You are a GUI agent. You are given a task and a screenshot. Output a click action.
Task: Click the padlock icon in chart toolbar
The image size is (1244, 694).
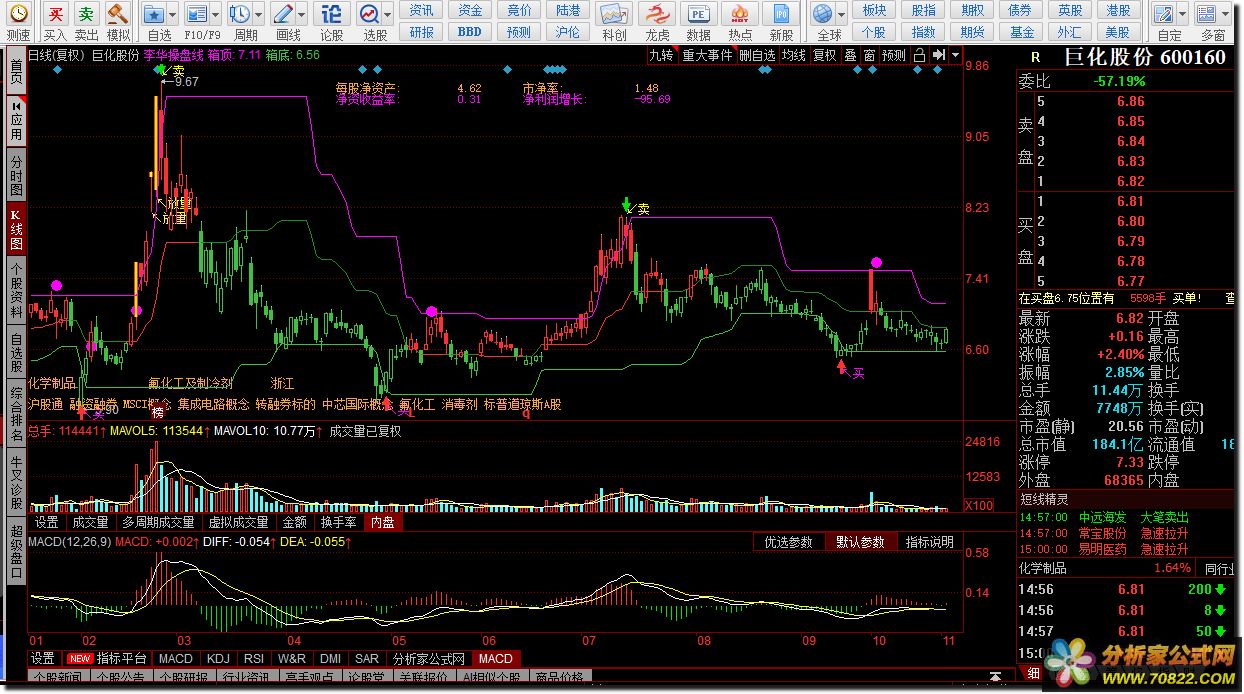[x=917, y=55]
